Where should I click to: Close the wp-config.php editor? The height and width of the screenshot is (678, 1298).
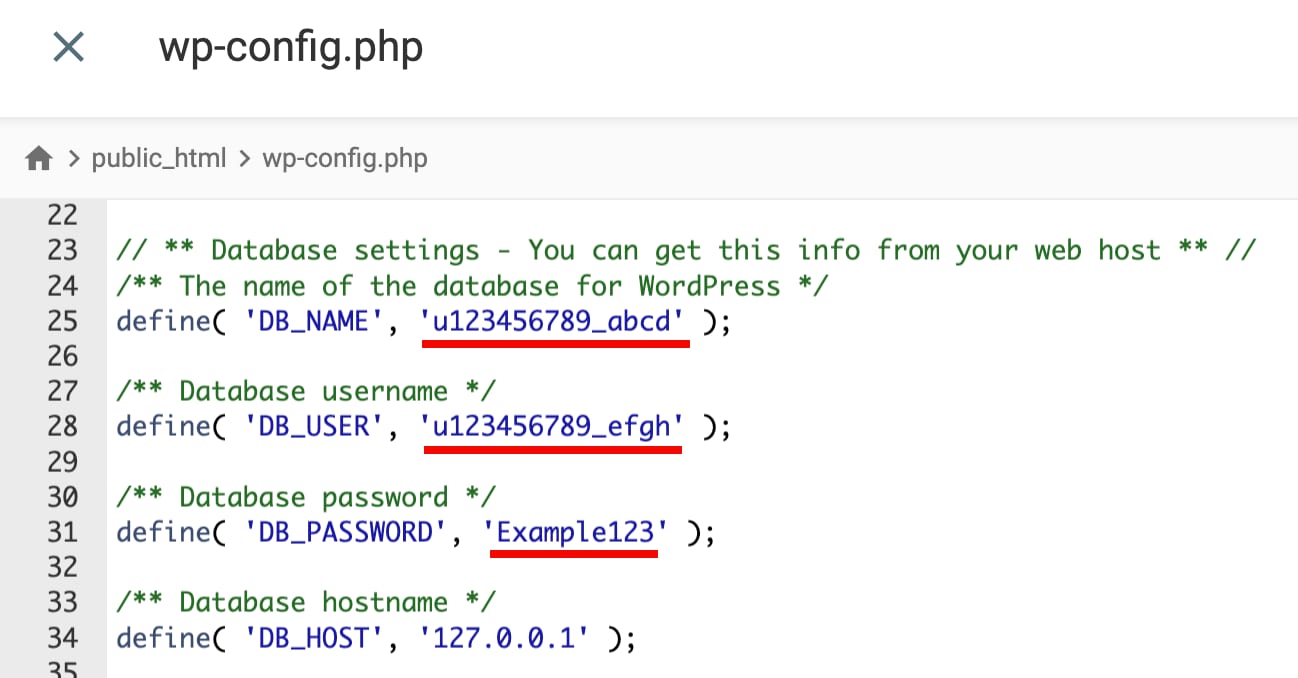pyautogui.click(x=68, y=47)
